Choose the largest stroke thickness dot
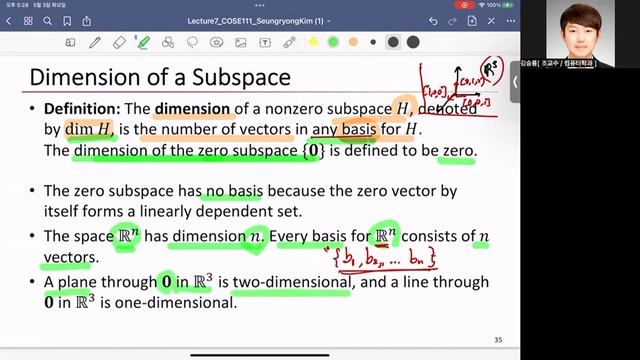Viewport: 640px width, 360px height. click(413, 42)
